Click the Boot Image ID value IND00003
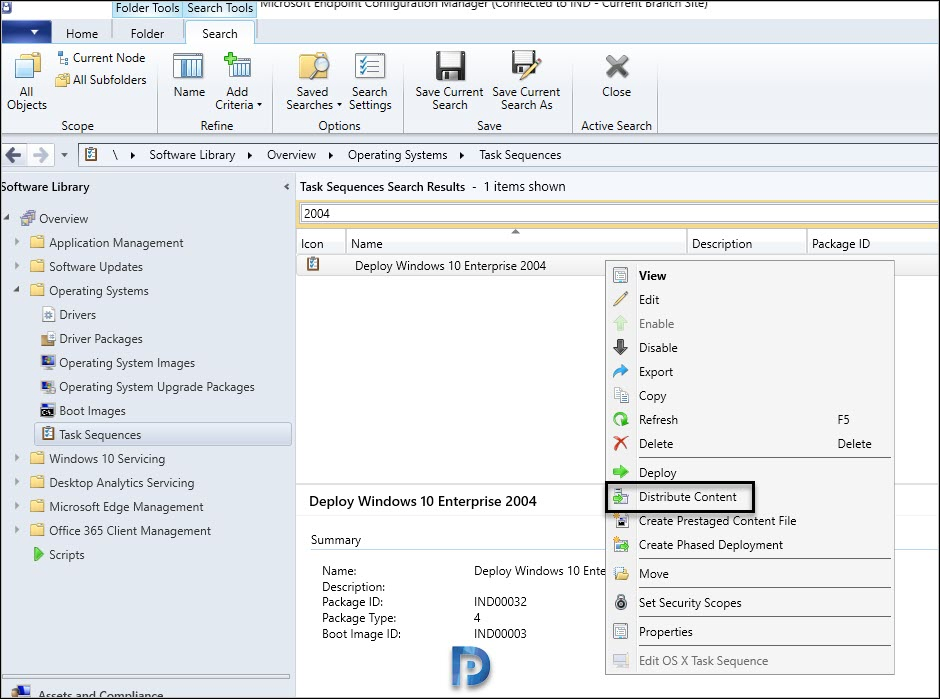The width and height of the screenshot is (940, 699). (x=500, y=634)
